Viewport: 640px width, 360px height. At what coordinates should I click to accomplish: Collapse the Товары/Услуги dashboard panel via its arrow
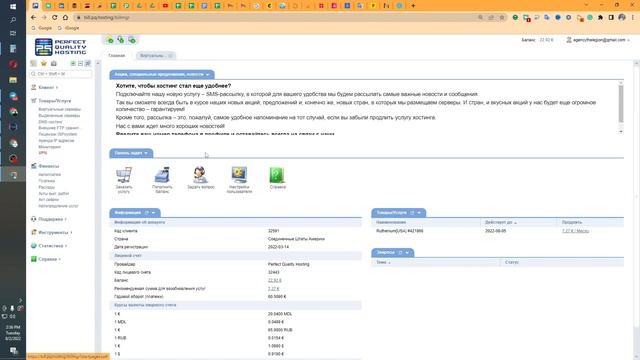click(x=419, y=213)
